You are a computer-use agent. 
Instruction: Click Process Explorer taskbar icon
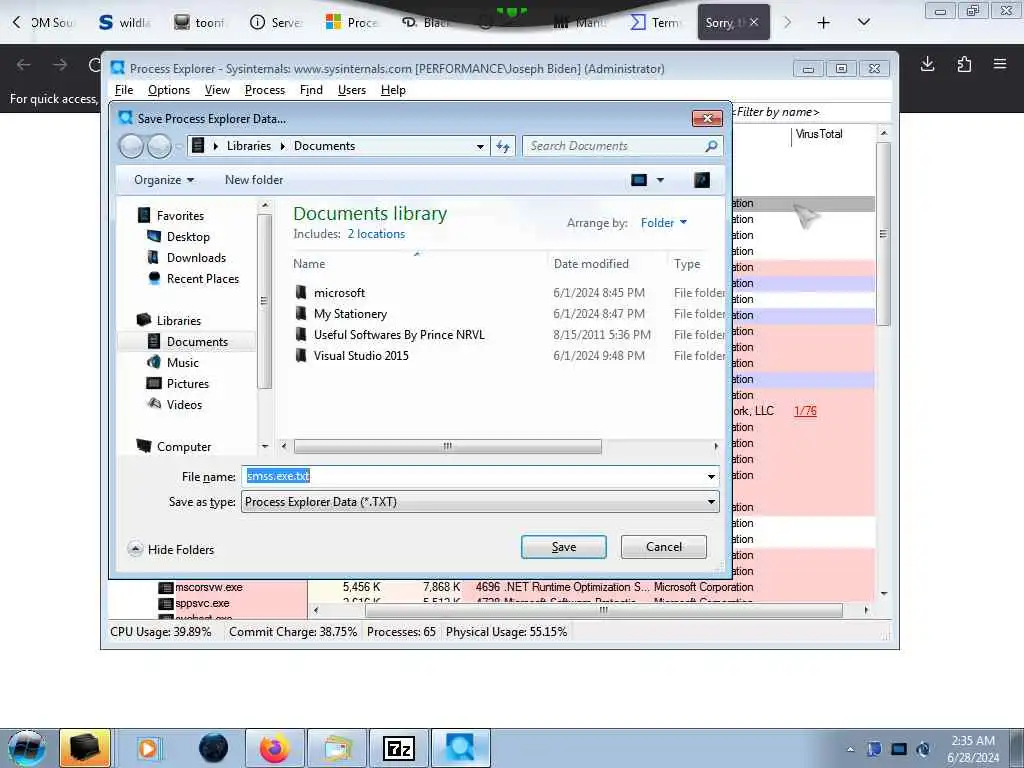coord(460,748)
